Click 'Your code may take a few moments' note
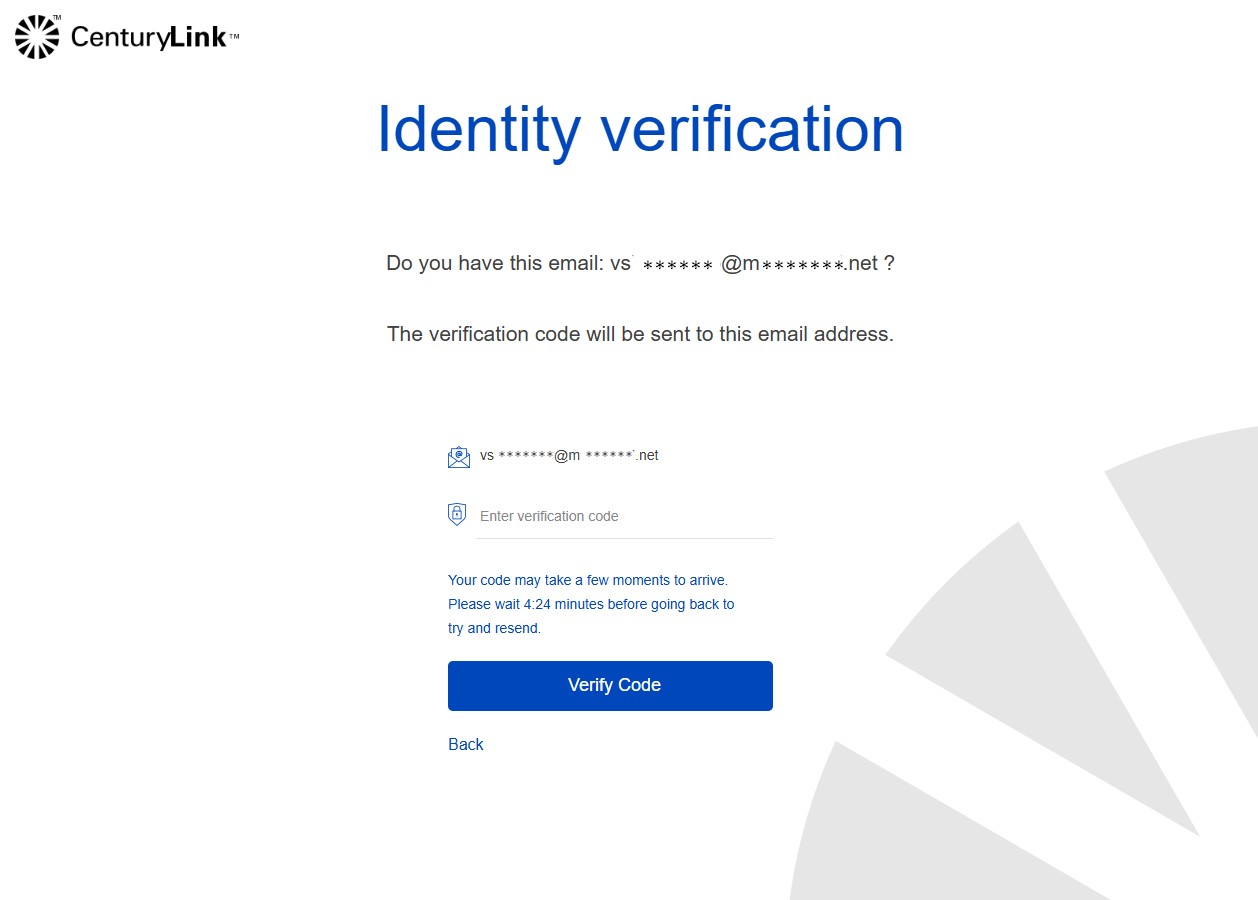This screenshot has width=1258, height=900. 588,580
